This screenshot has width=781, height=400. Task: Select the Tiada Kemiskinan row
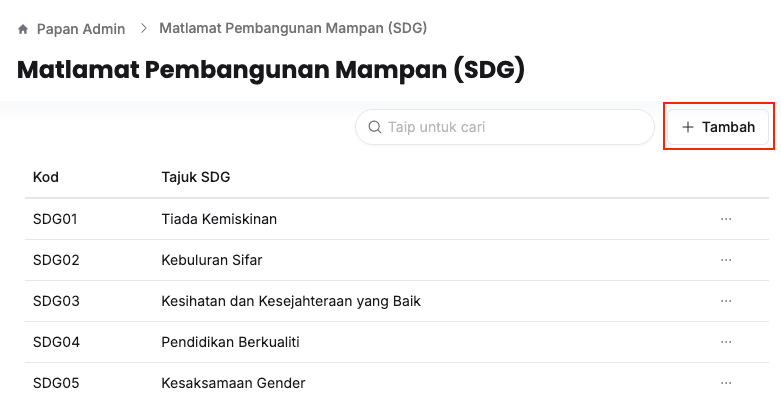219,219
